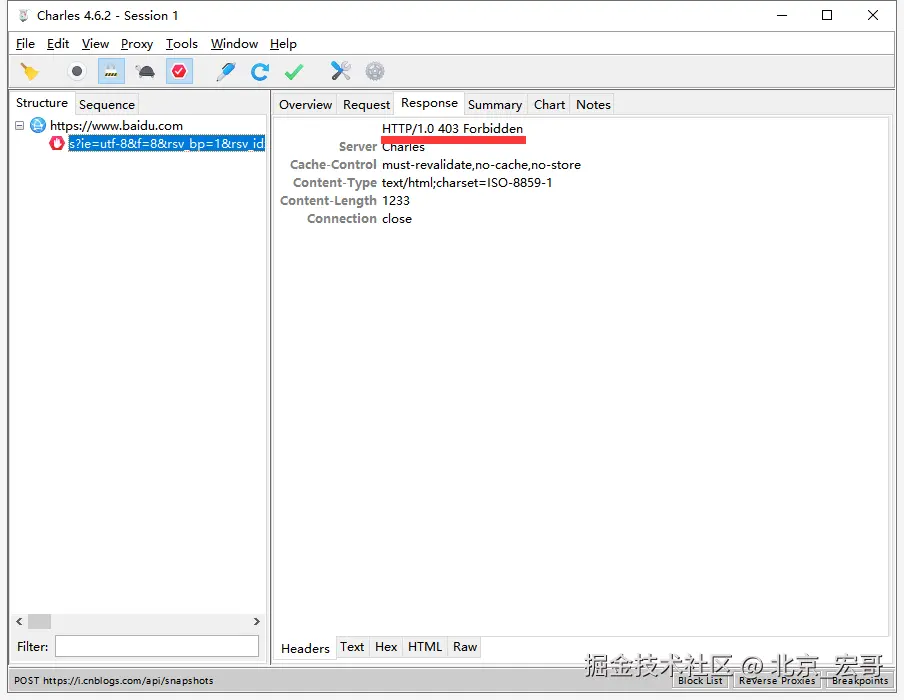Switch to the Sequence tab
This screenshot has width=904, height=700.
[107, 104]
